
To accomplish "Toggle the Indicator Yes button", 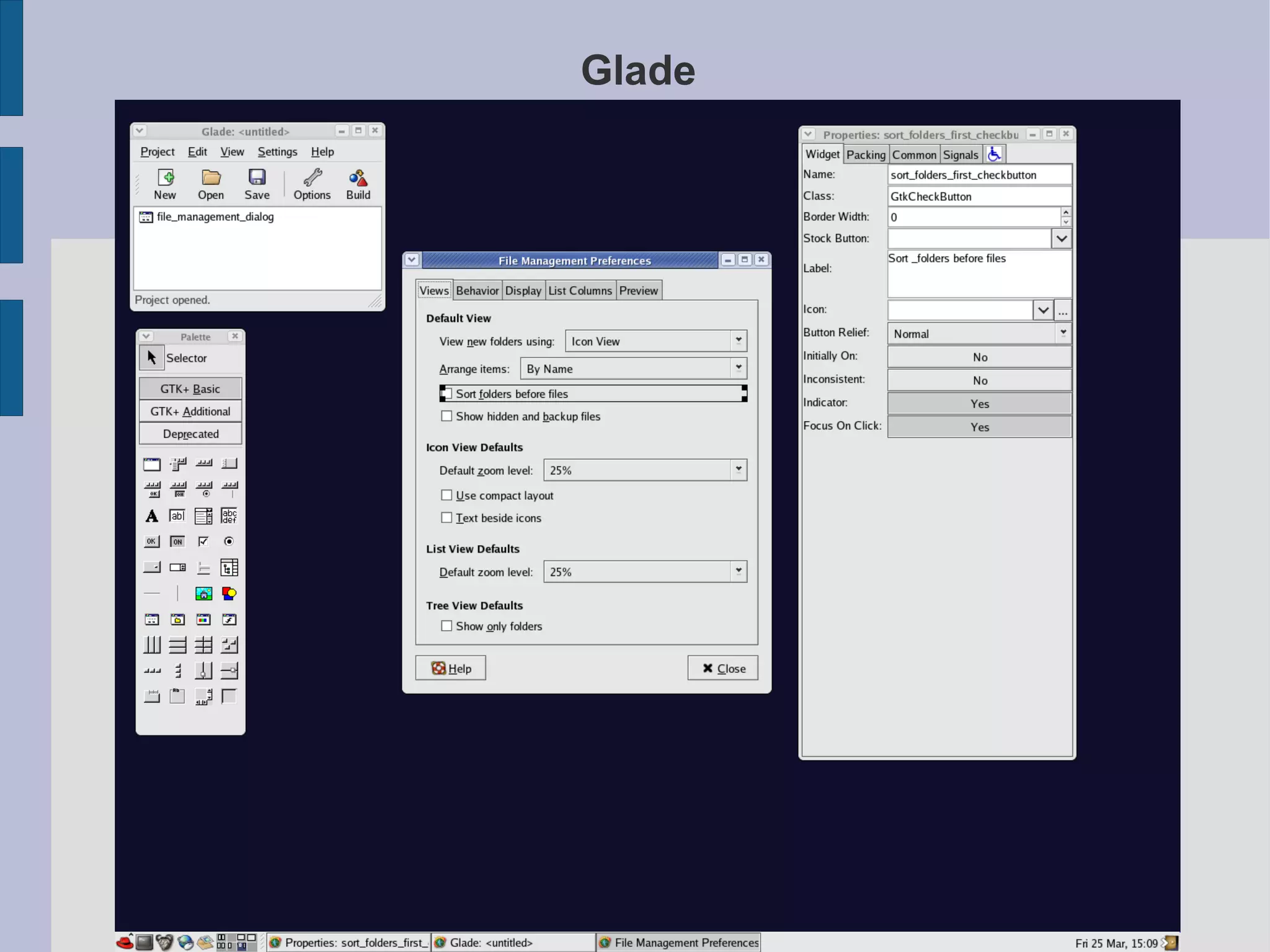I will point(980,404).
